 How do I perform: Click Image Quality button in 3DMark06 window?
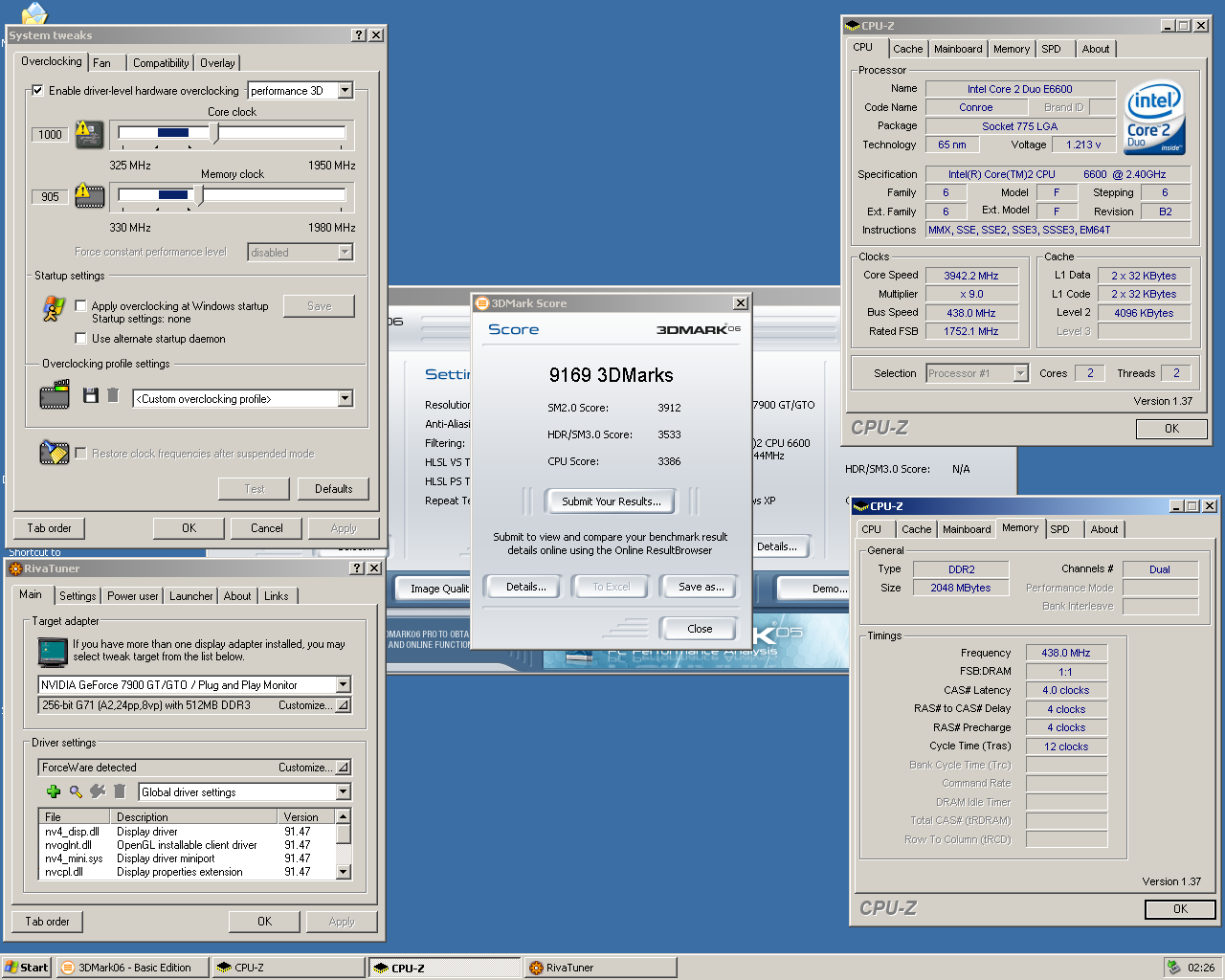coord(434,589)
